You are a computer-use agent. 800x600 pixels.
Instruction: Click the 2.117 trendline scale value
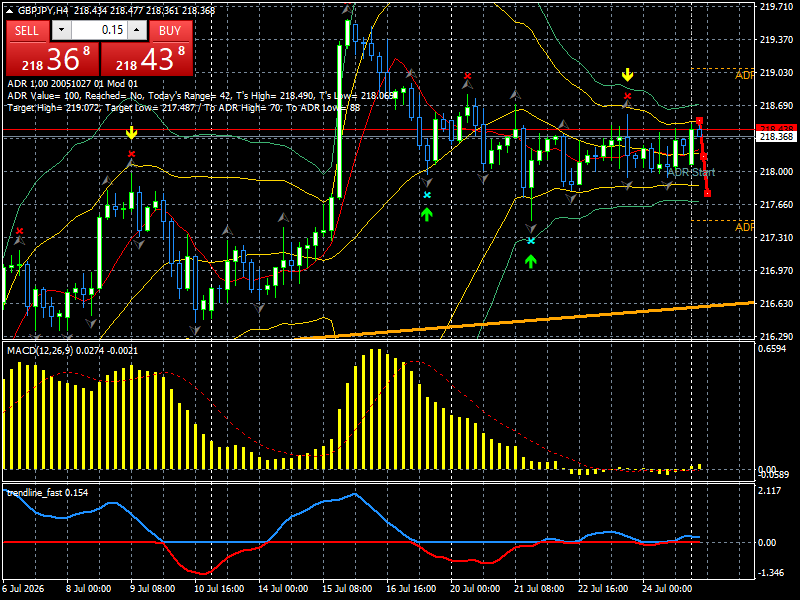click(769, 491)
